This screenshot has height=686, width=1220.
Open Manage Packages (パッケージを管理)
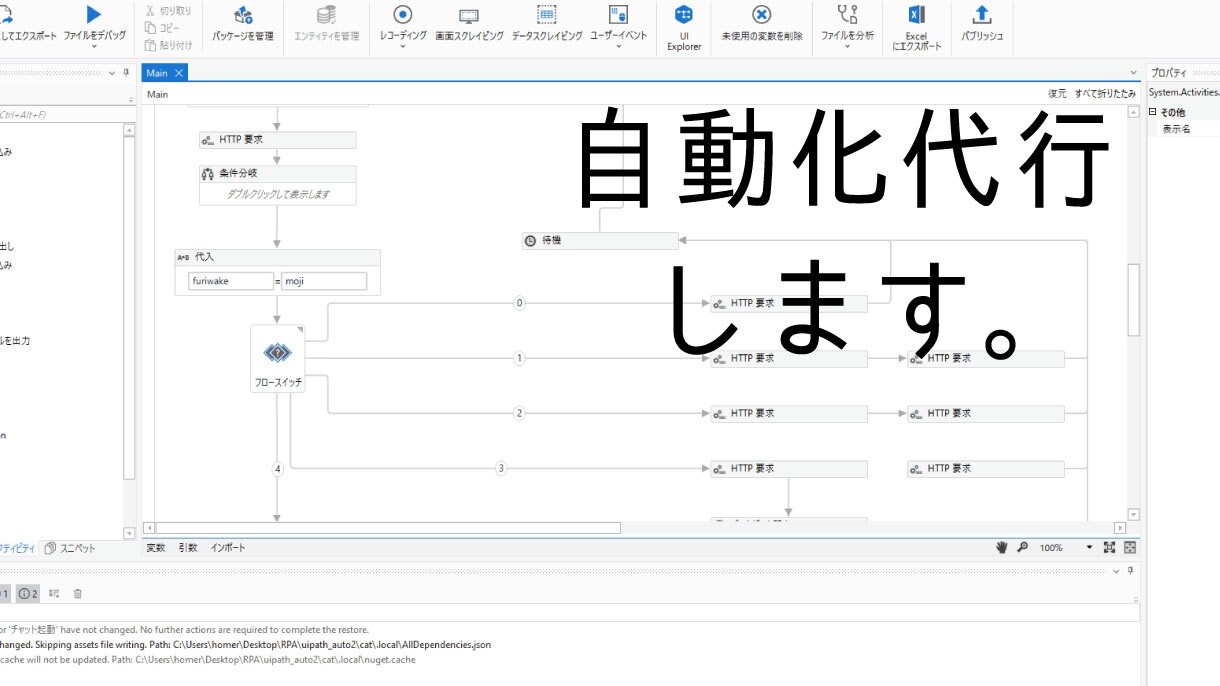click(243, 25)
